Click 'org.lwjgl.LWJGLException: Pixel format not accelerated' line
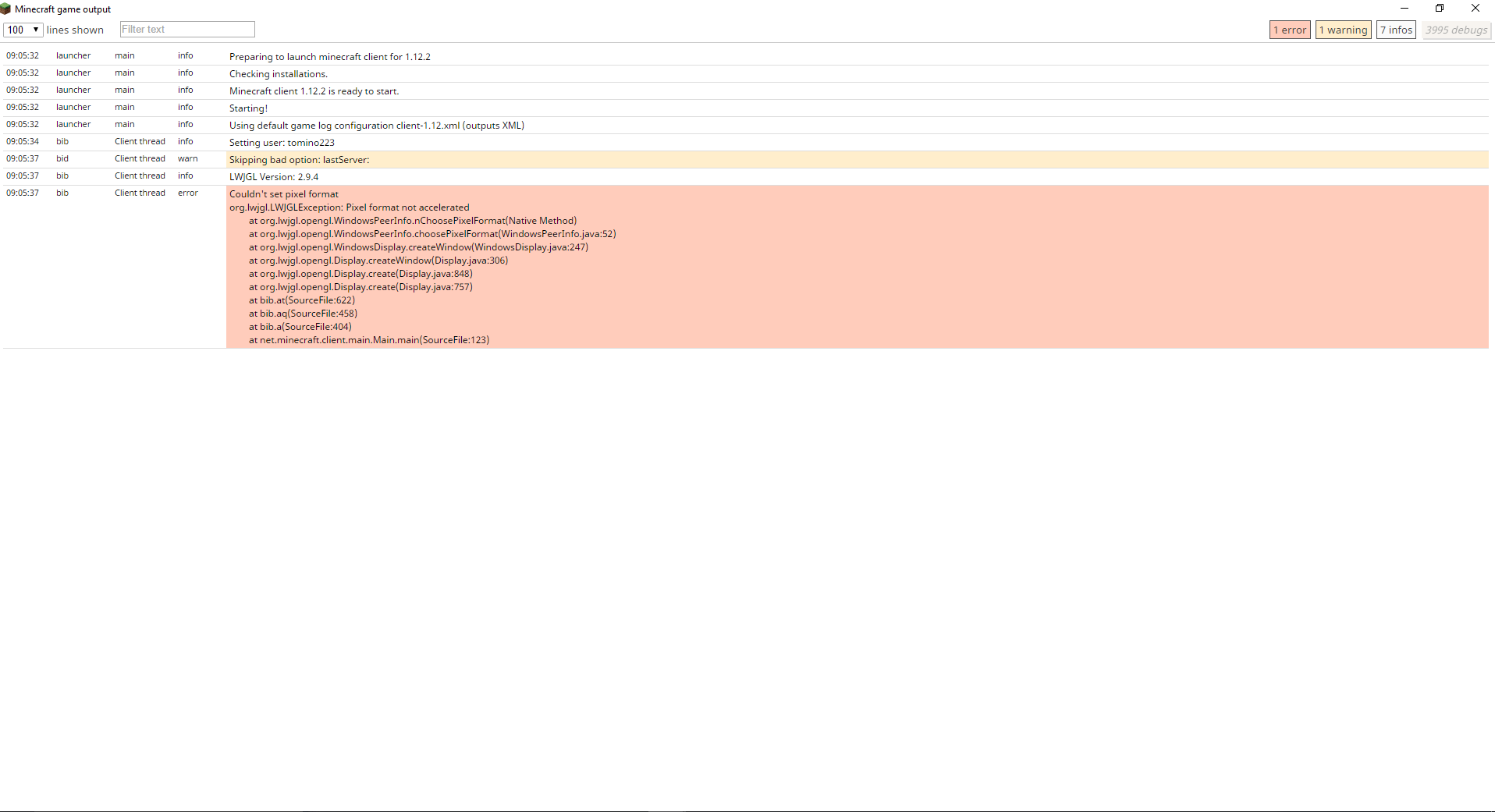The height and width of the screenshot is (812, 1495). pyautogui.click(x=350, y=207)
